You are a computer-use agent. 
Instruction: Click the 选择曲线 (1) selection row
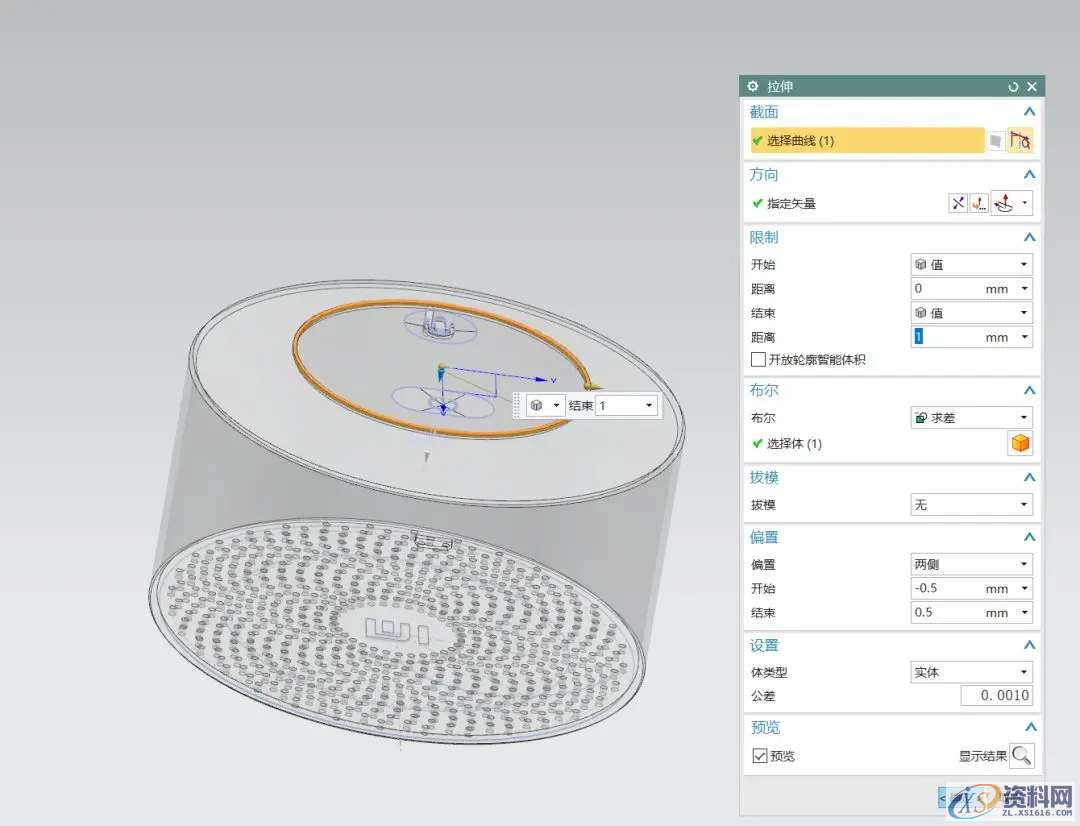[867, 141]
